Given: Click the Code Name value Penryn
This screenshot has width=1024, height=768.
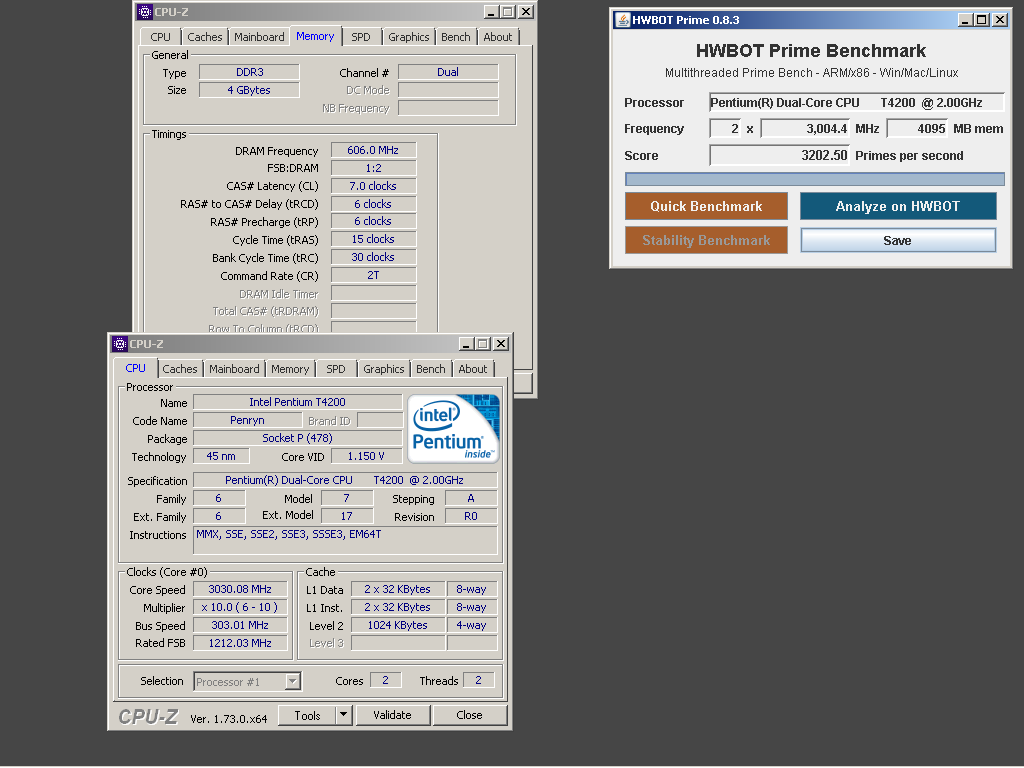Looking at the screenshot, I should [248, 420].
